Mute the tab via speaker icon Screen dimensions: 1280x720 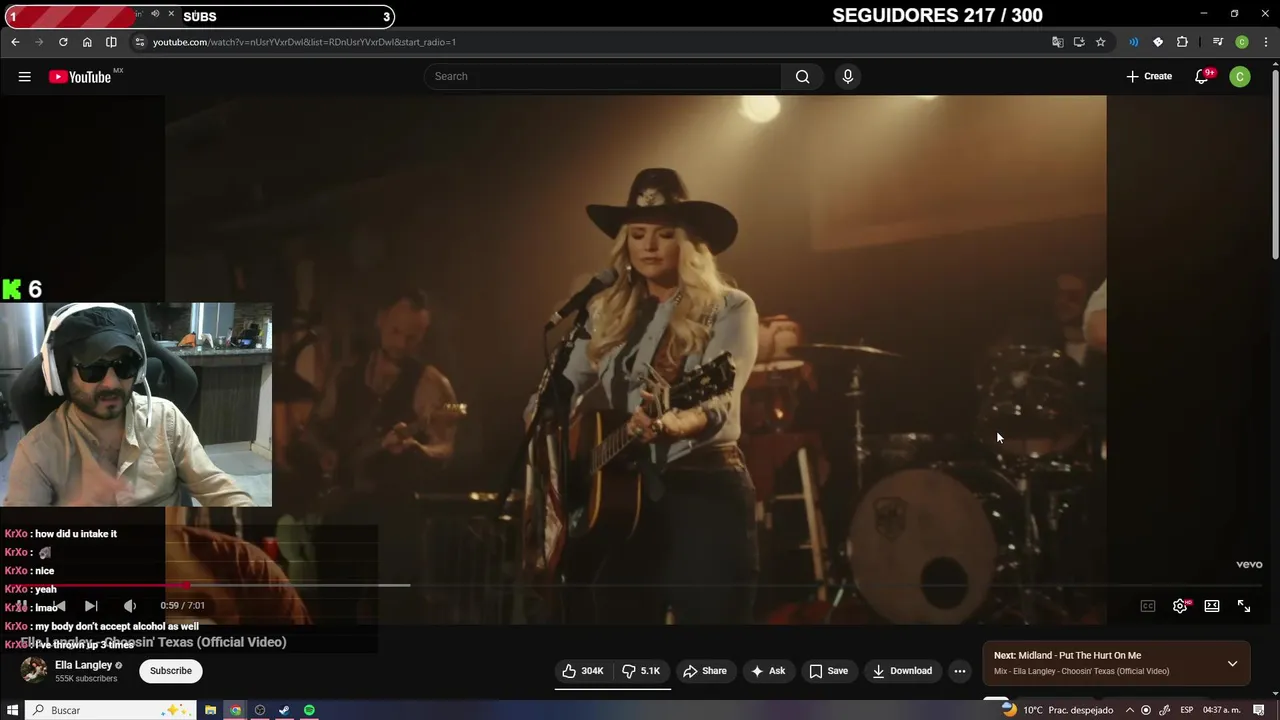click(x=155, y=14)
